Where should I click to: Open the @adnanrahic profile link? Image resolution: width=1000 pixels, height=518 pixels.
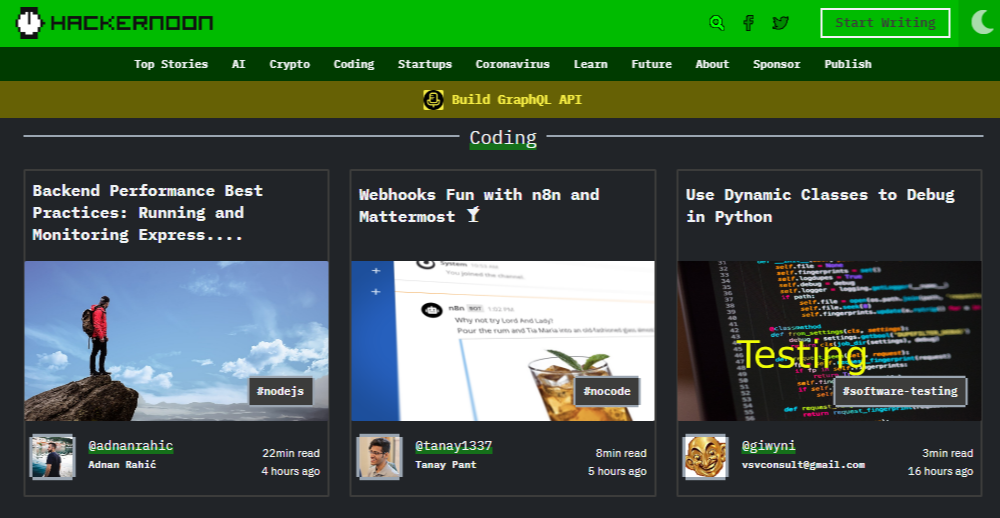click(131, 446)
